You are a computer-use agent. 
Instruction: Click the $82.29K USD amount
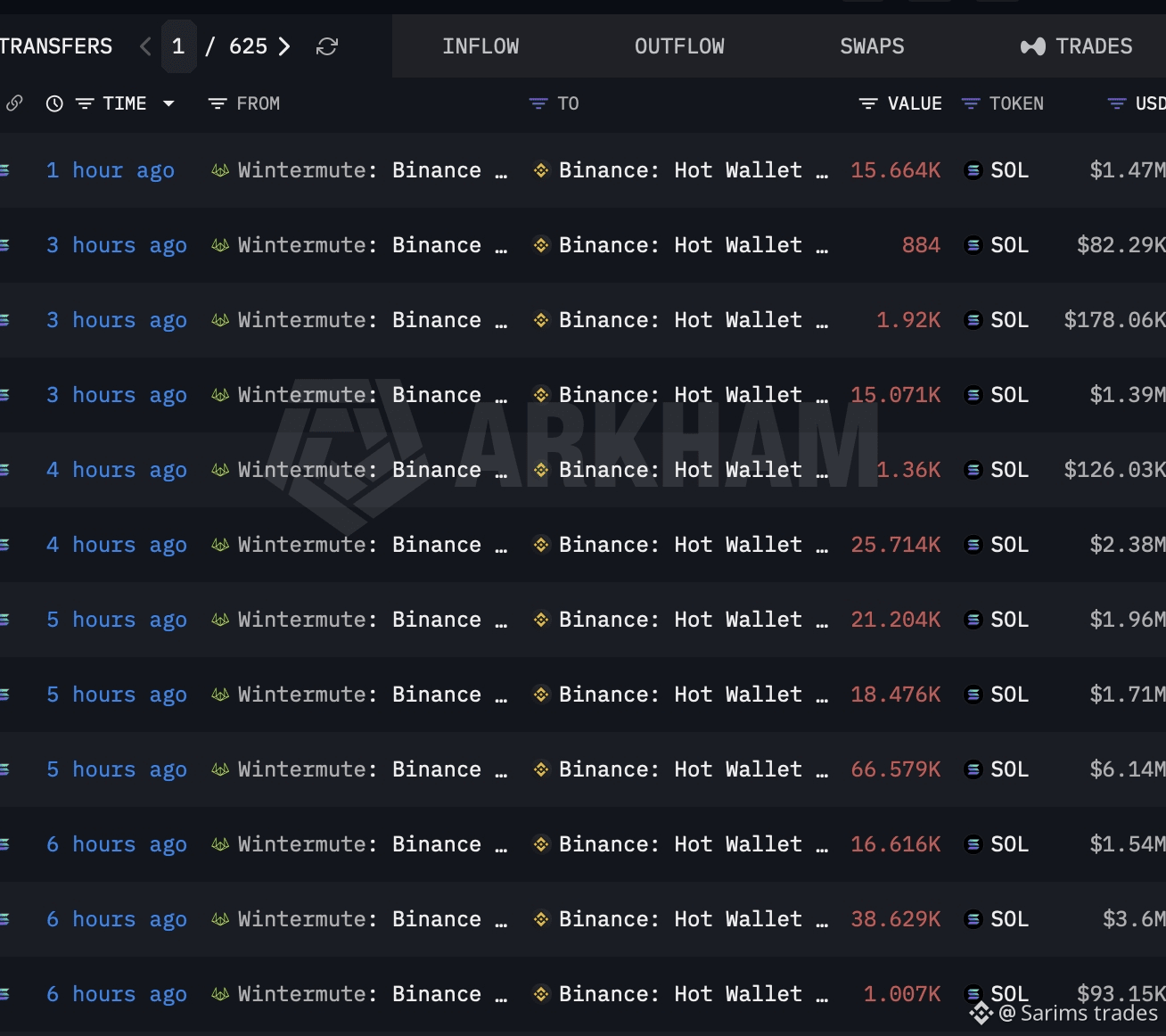[1121, 245]
